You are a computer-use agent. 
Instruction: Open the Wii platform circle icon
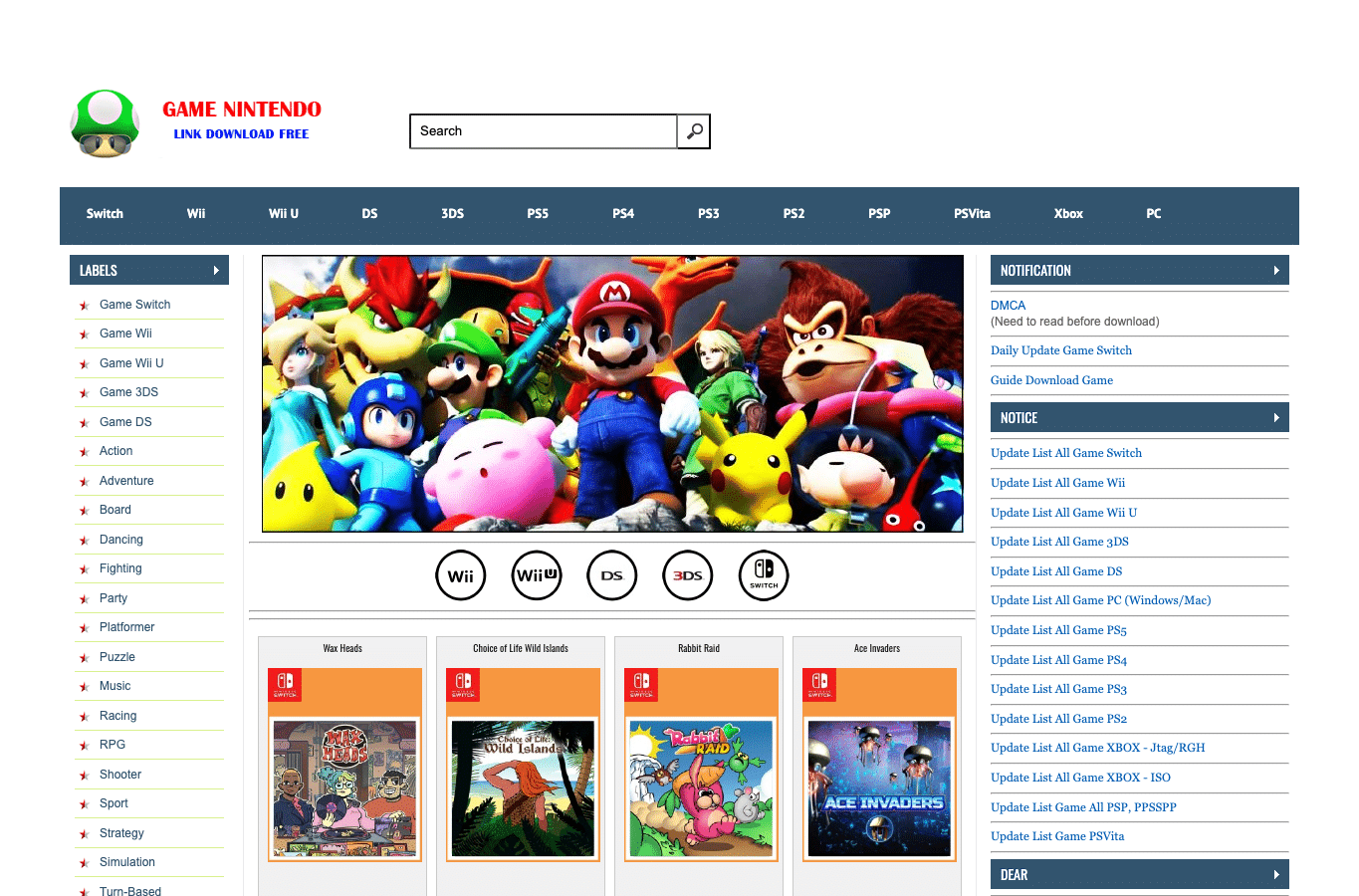click(x=461, y=575)
